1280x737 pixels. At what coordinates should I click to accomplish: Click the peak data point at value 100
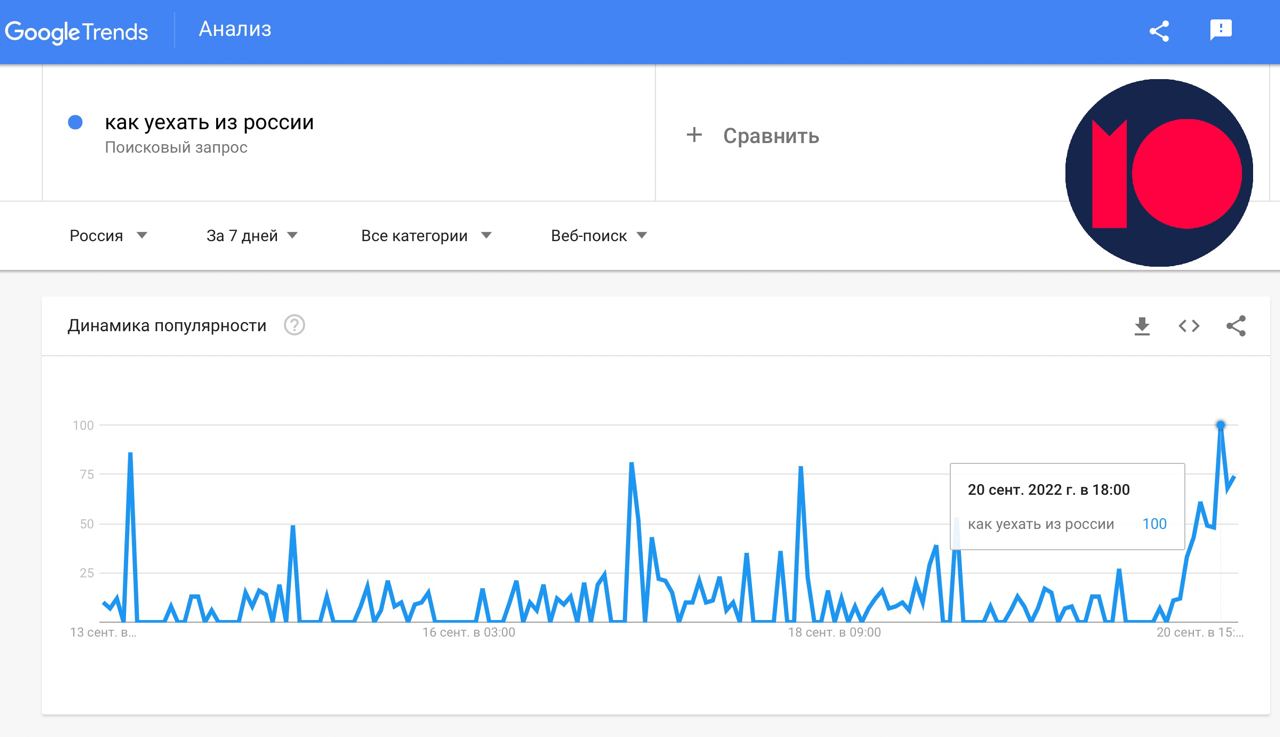(x=1221, y=425)
